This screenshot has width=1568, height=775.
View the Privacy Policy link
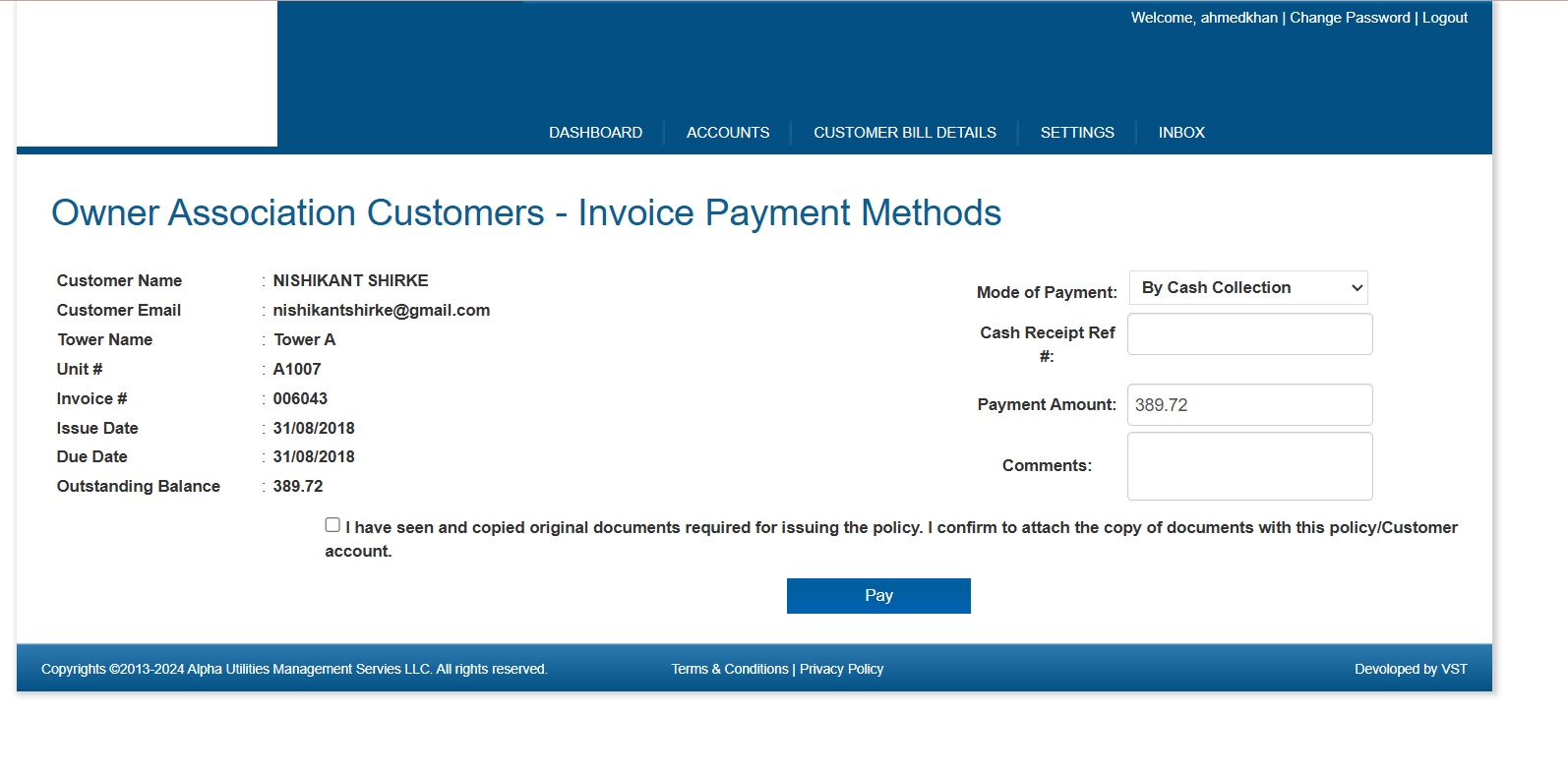(841, 669)
